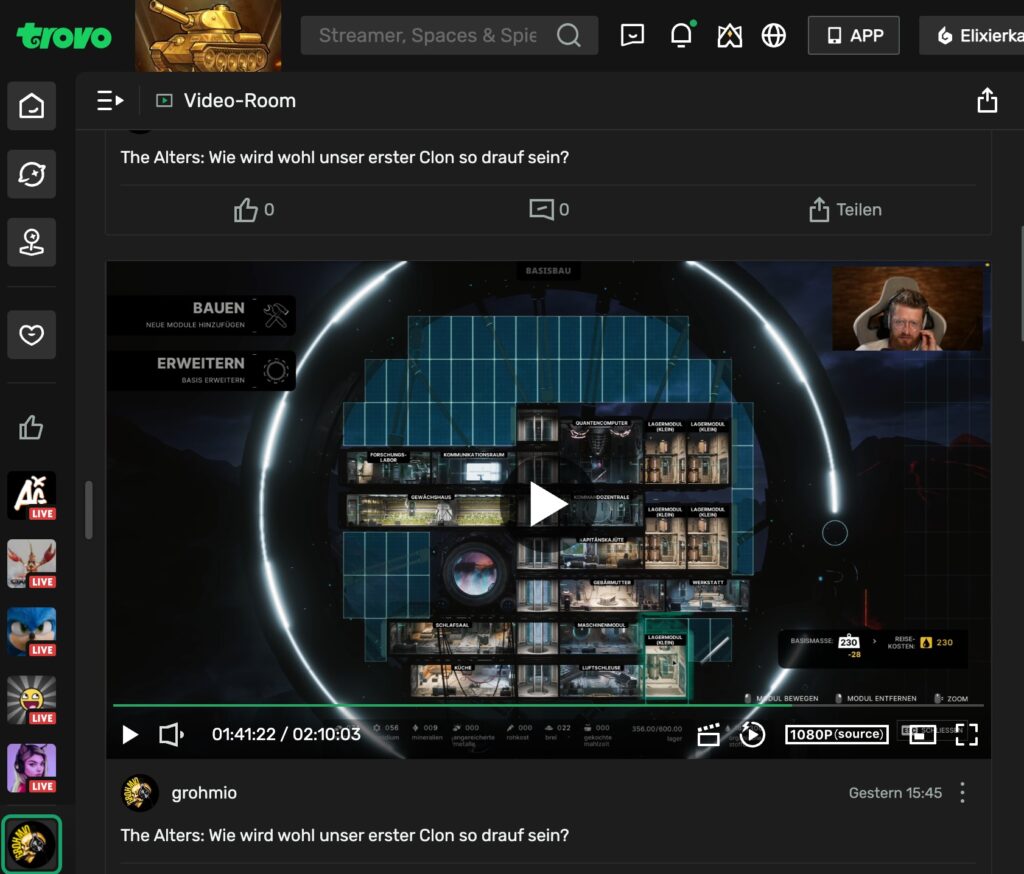Open the heart following sidebar icon
The image size is (1024, 874).
click(x=31, y=335)
